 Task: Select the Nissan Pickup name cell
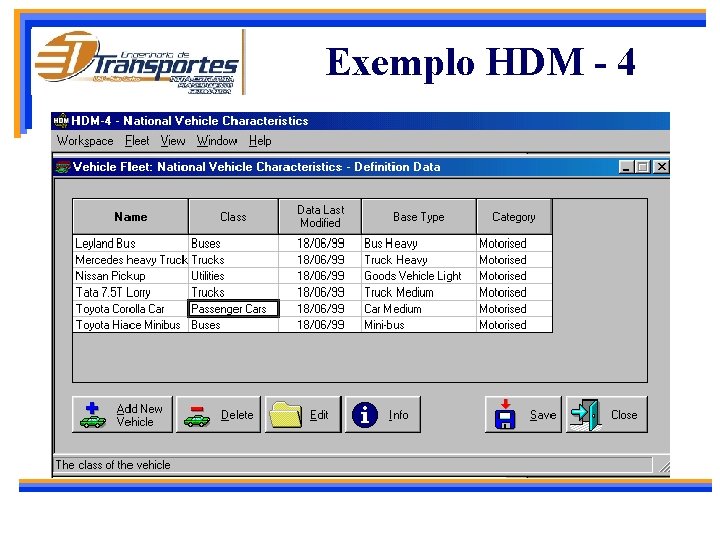point(130,276)
